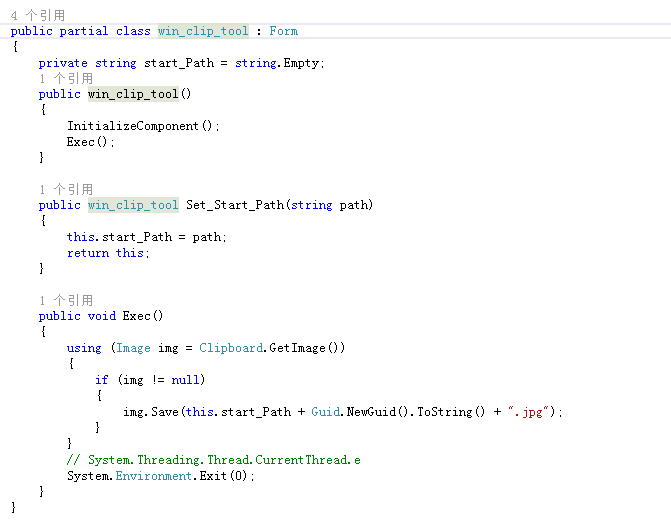
Task: Open "1 个引用" link above the win_clip_tool constructor
Action: click(66, 79)
